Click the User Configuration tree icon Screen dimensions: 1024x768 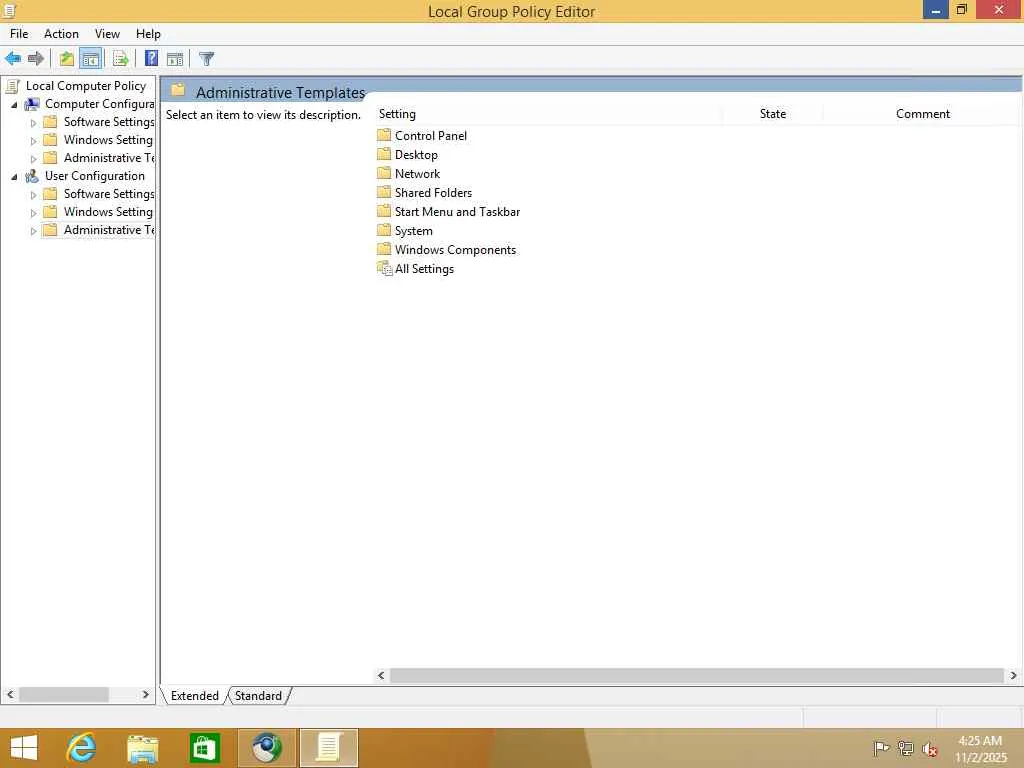coord(31,176)
